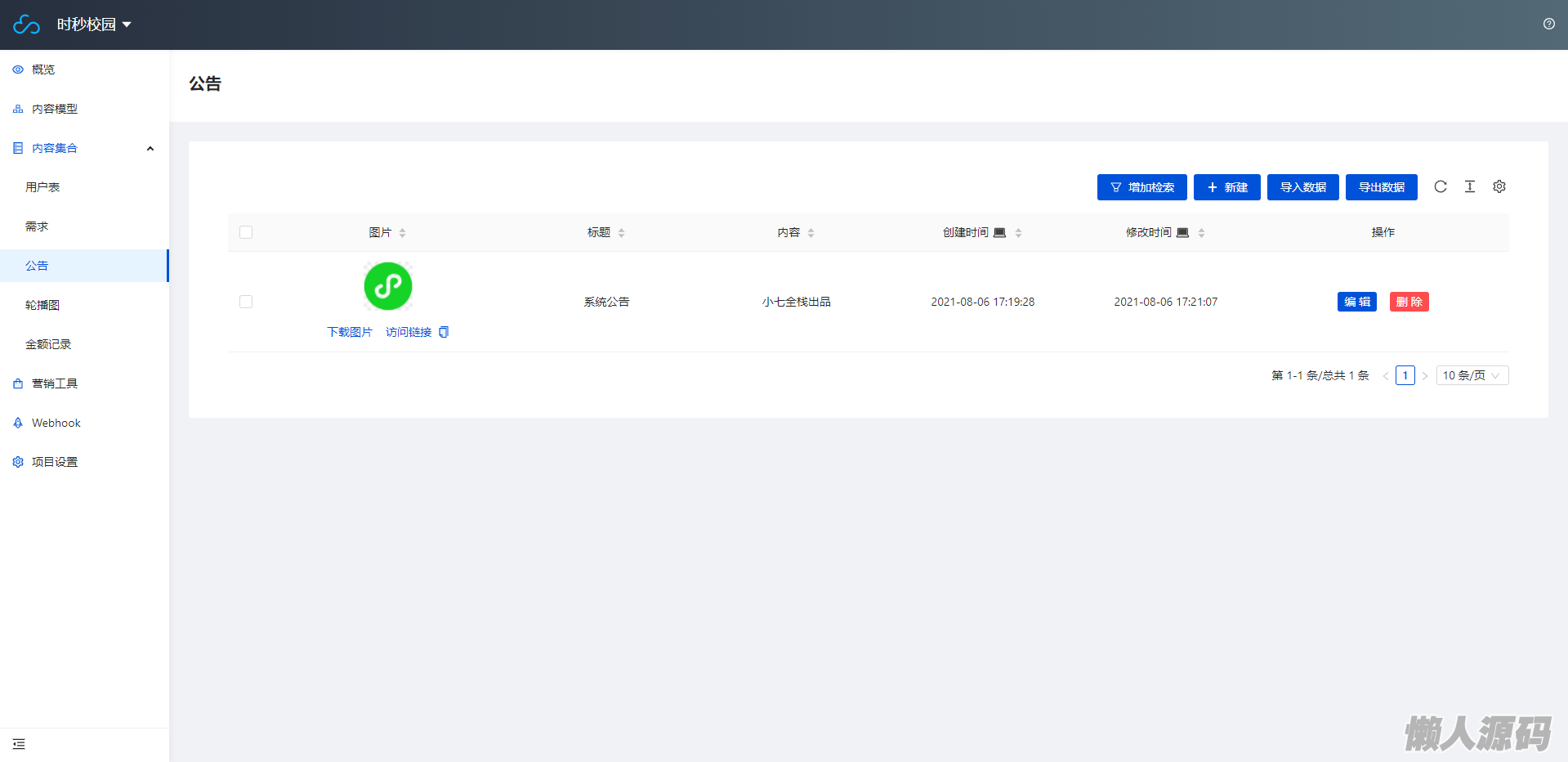This screenshot has width=1568, height=762.
Task: Sort by the 标题 column arrows
Action: click(622, 233)
